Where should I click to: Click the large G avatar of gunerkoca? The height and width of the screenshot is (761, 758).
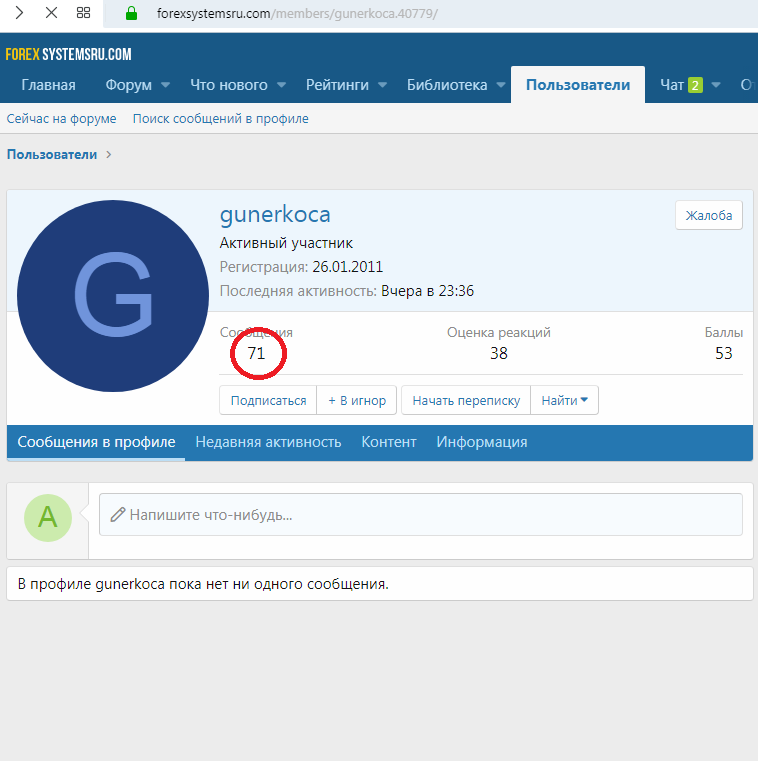coord(113,296)
